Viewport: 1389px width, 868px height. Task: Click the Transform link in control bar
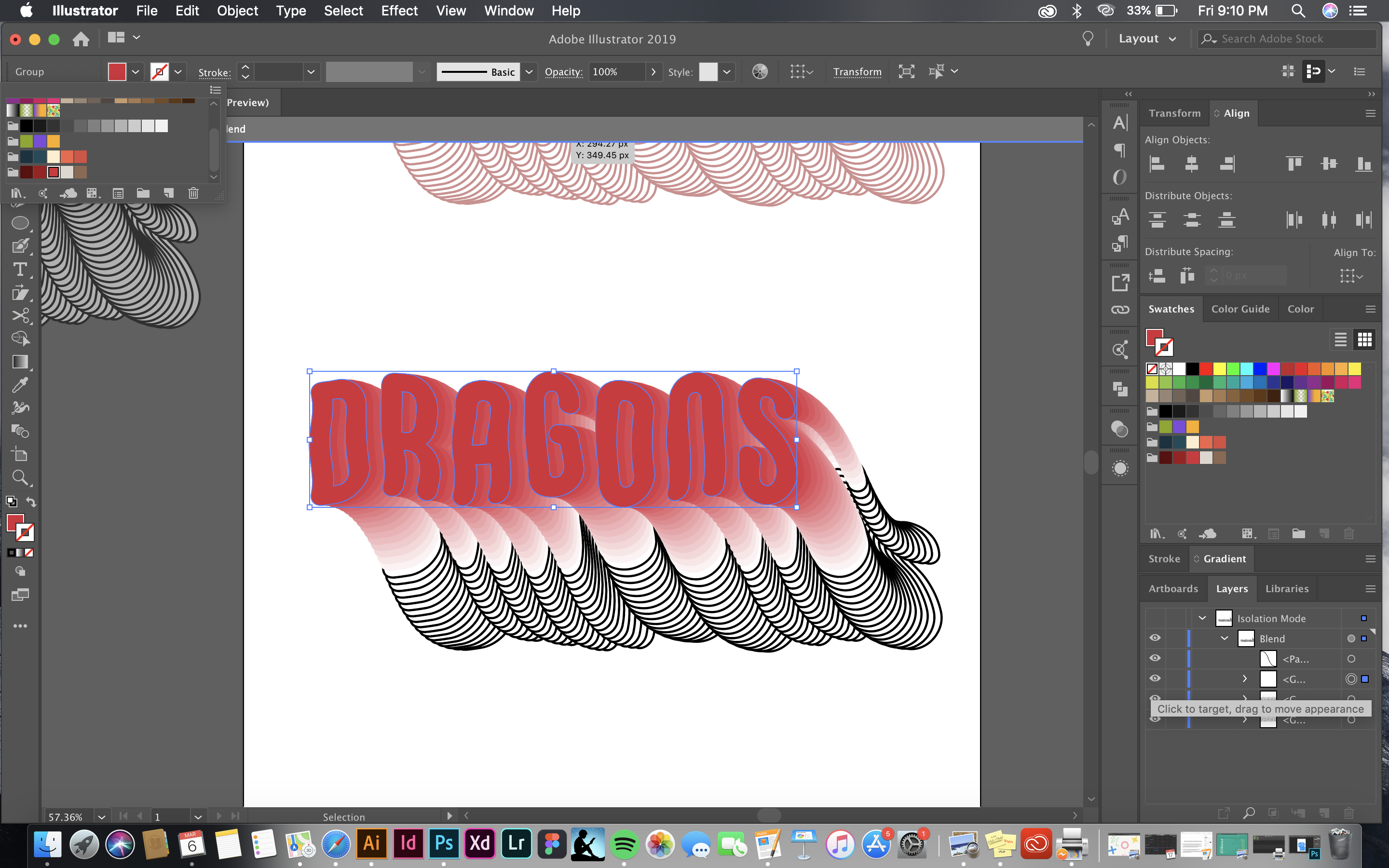click(857, 72)
